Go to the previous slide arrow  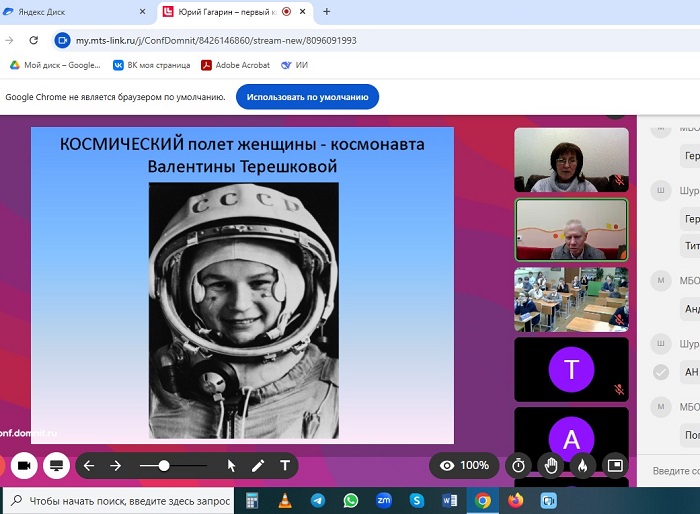pos(89,465)
